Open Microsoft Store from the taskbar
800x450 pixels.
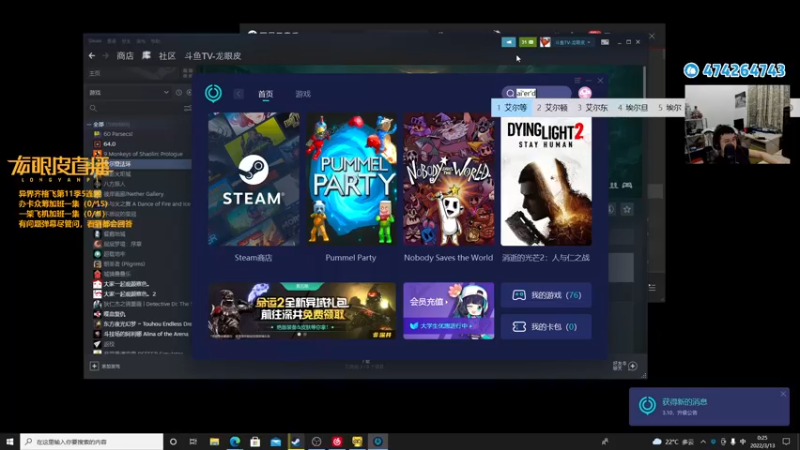255,441
